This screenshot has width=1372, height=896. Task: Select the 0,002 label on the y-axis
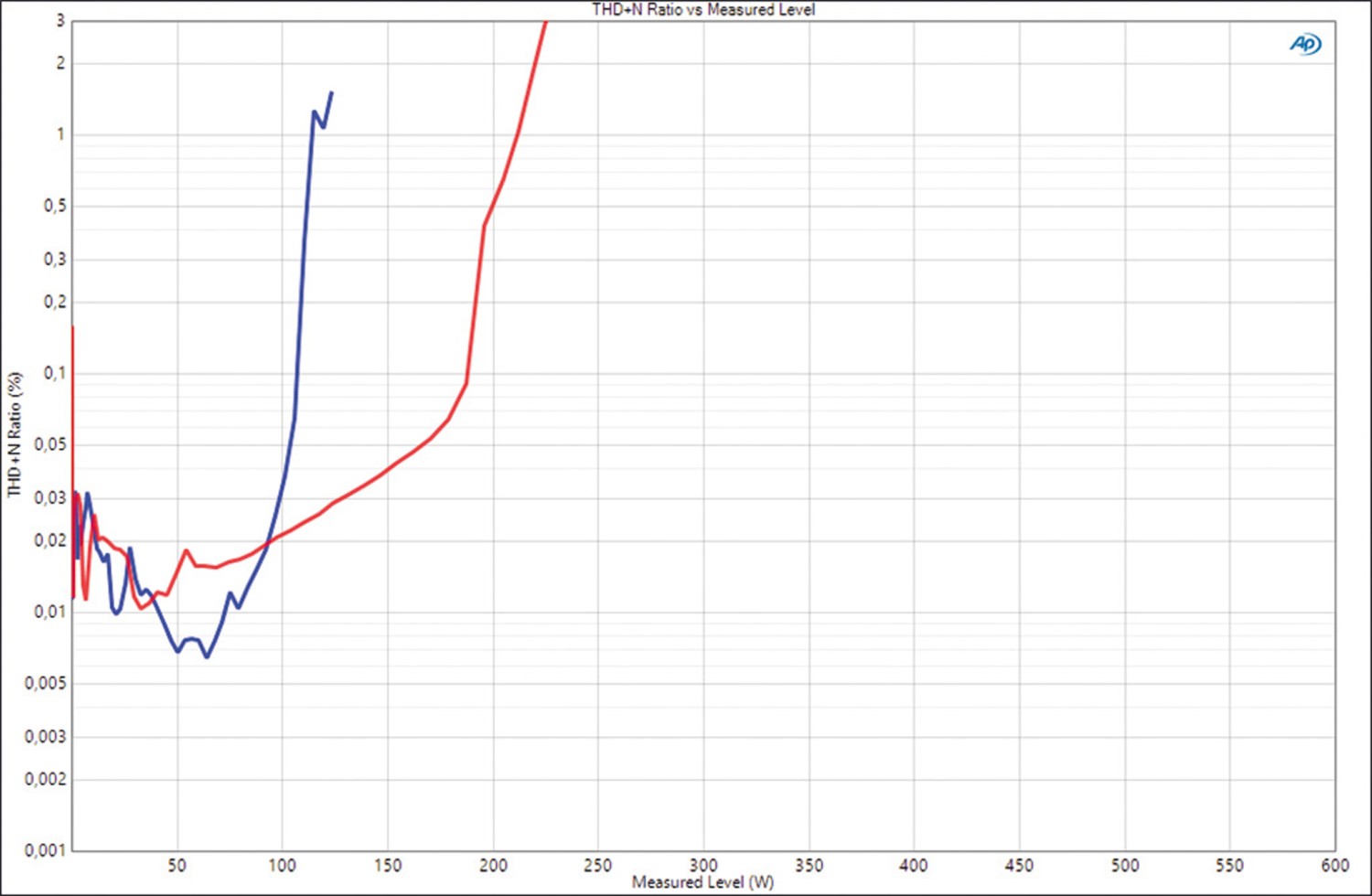pyautogui.click(x=45, y=779)
